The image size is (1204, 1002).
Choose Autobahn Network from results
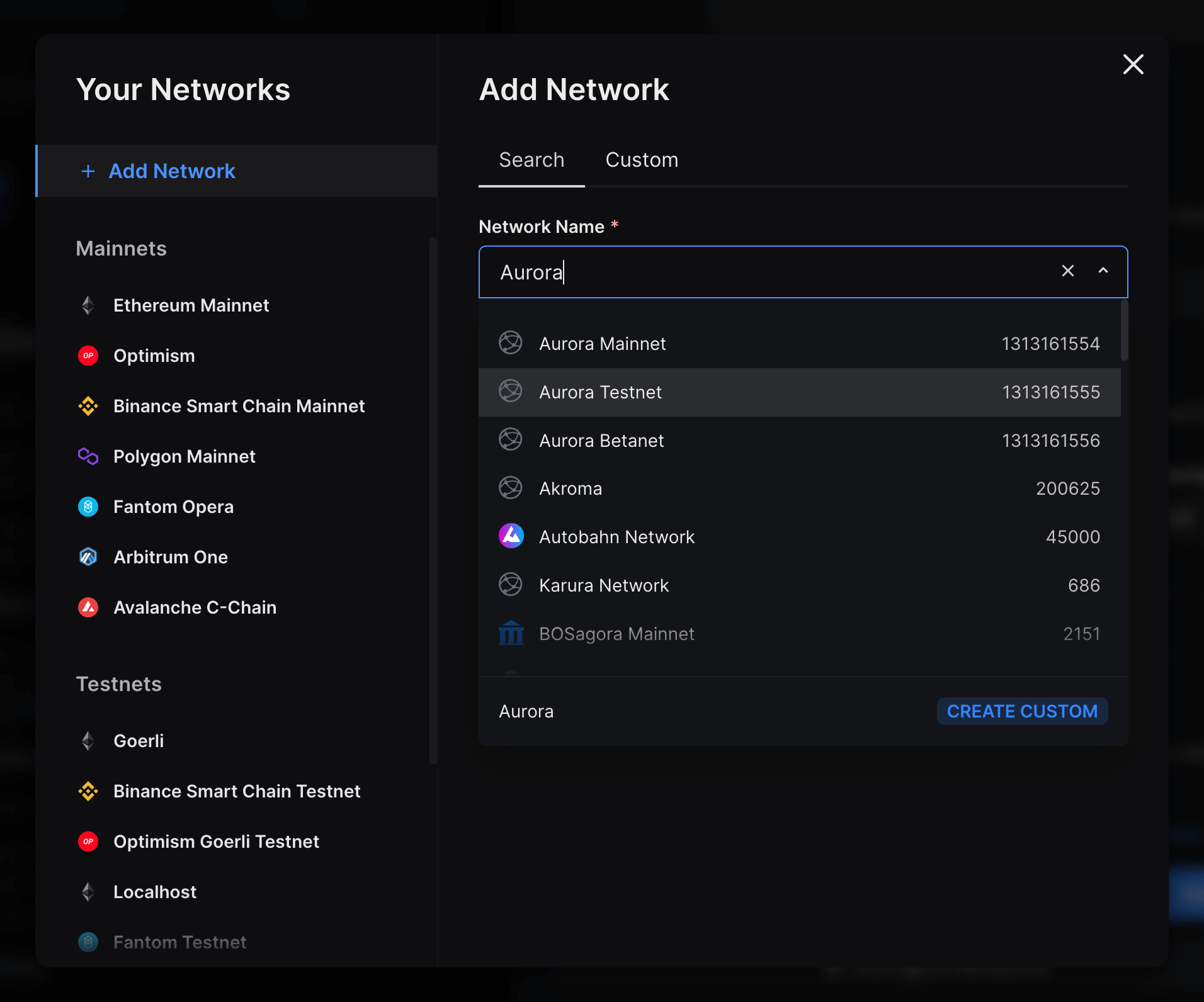800,537
